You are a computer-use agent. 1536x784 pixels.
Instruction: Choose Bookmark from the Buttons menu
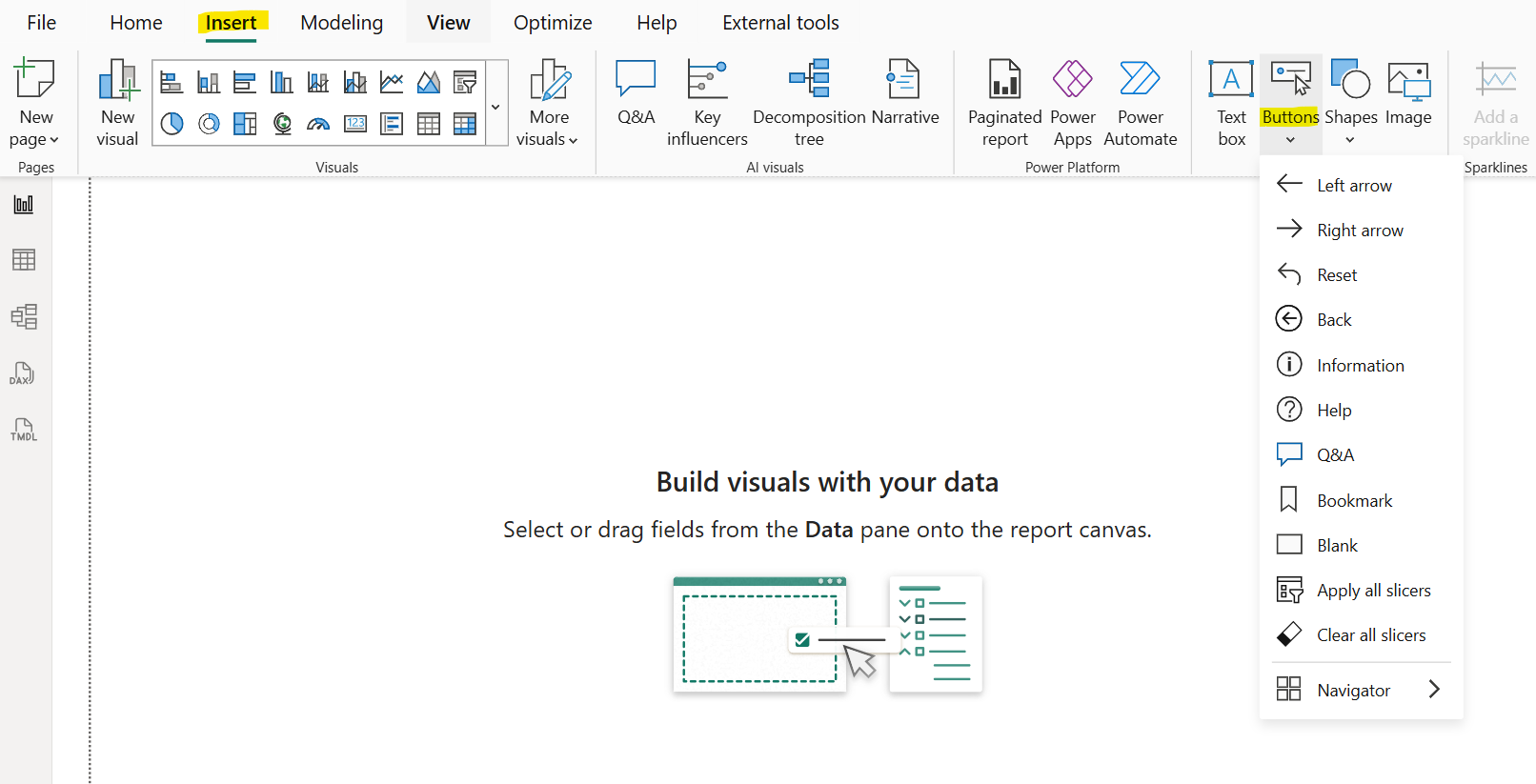tap(1354, 500)
